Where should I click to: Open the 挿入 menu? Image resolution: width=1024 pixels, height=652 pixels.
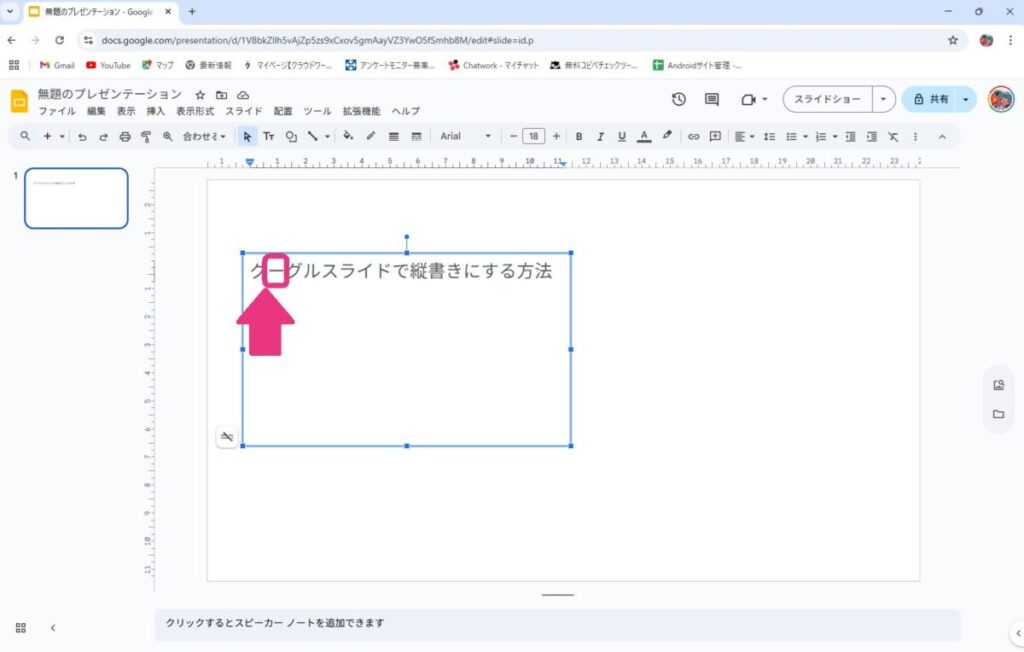point(155,111)
